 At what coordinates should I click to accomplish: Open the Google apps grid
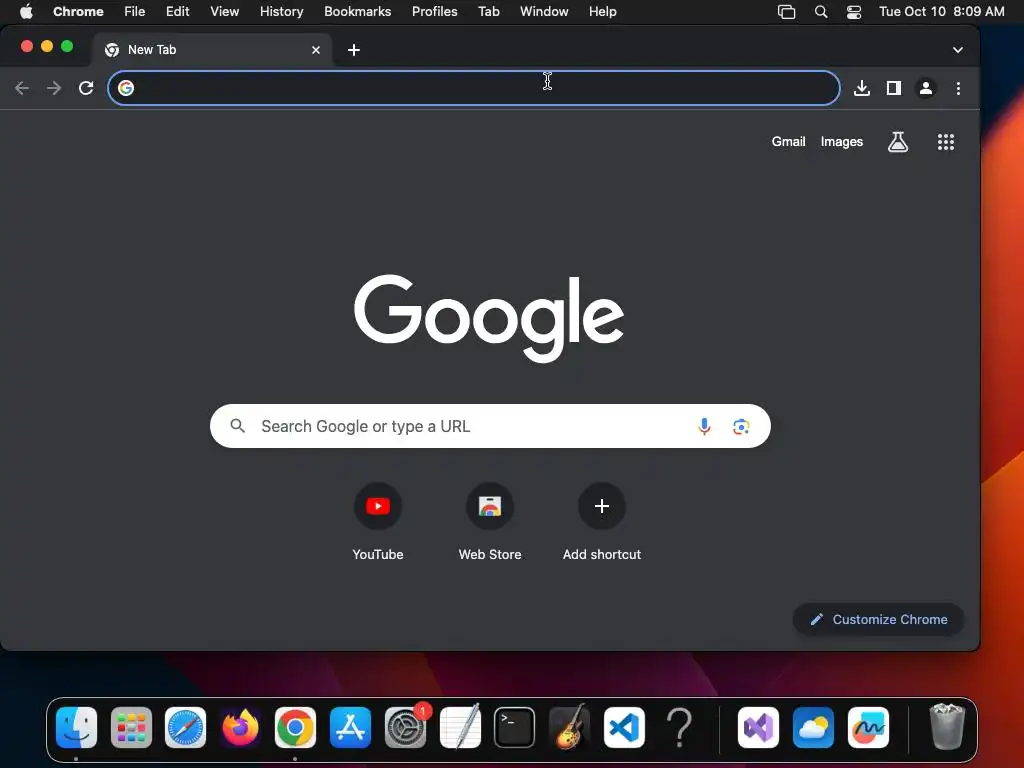pos(946,142)
